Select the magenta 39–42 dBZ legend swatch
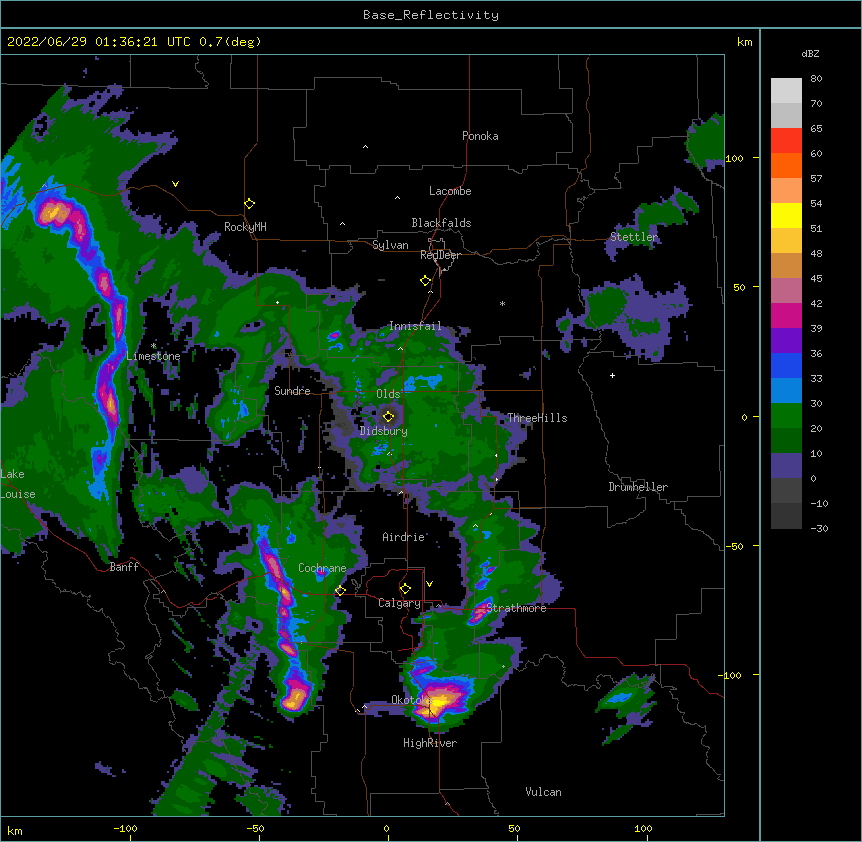The image size is (862, 842). [x=786, y=315]
